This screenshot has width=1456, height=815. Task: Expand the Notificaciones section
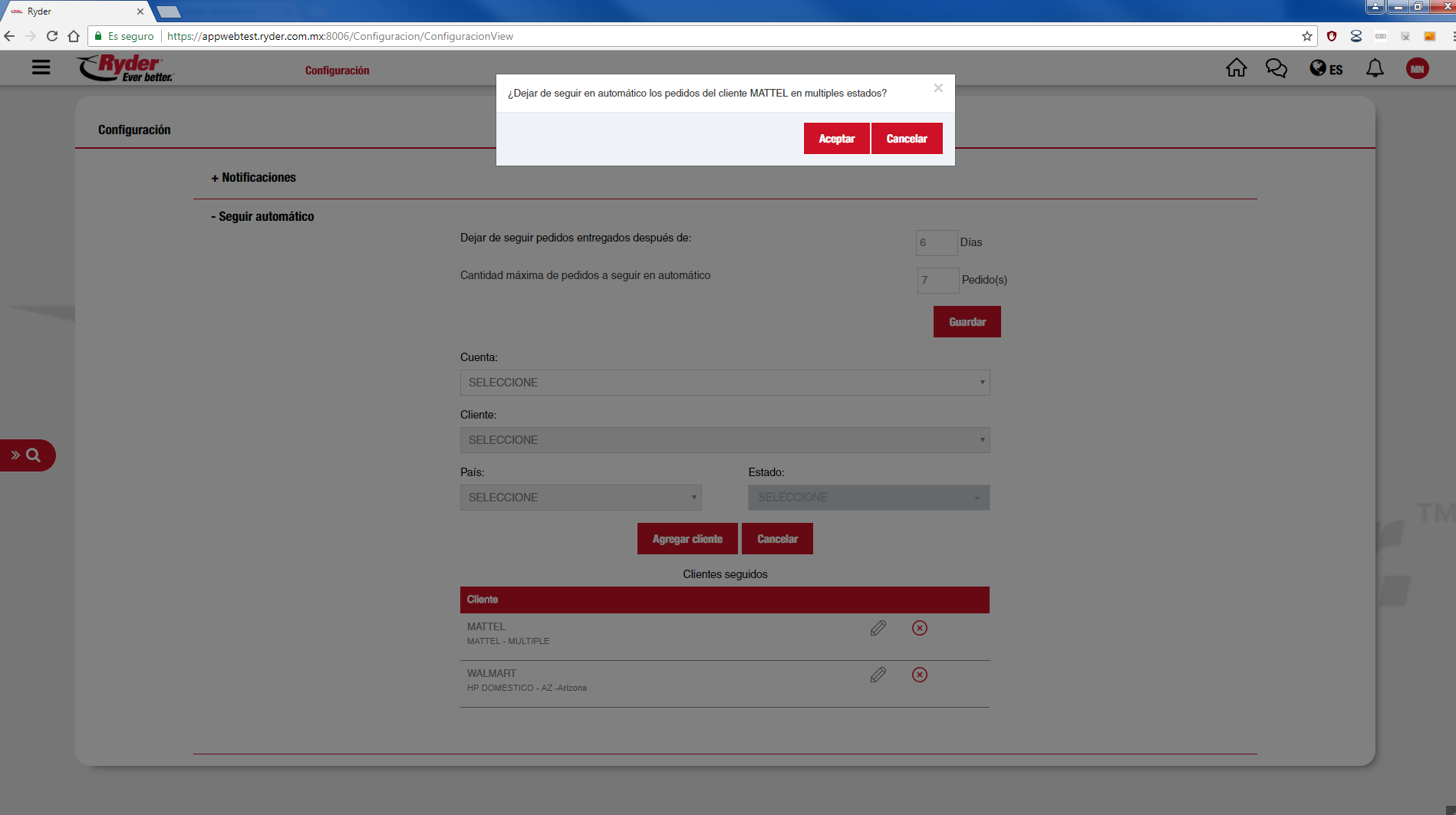[x=254, y=177]
